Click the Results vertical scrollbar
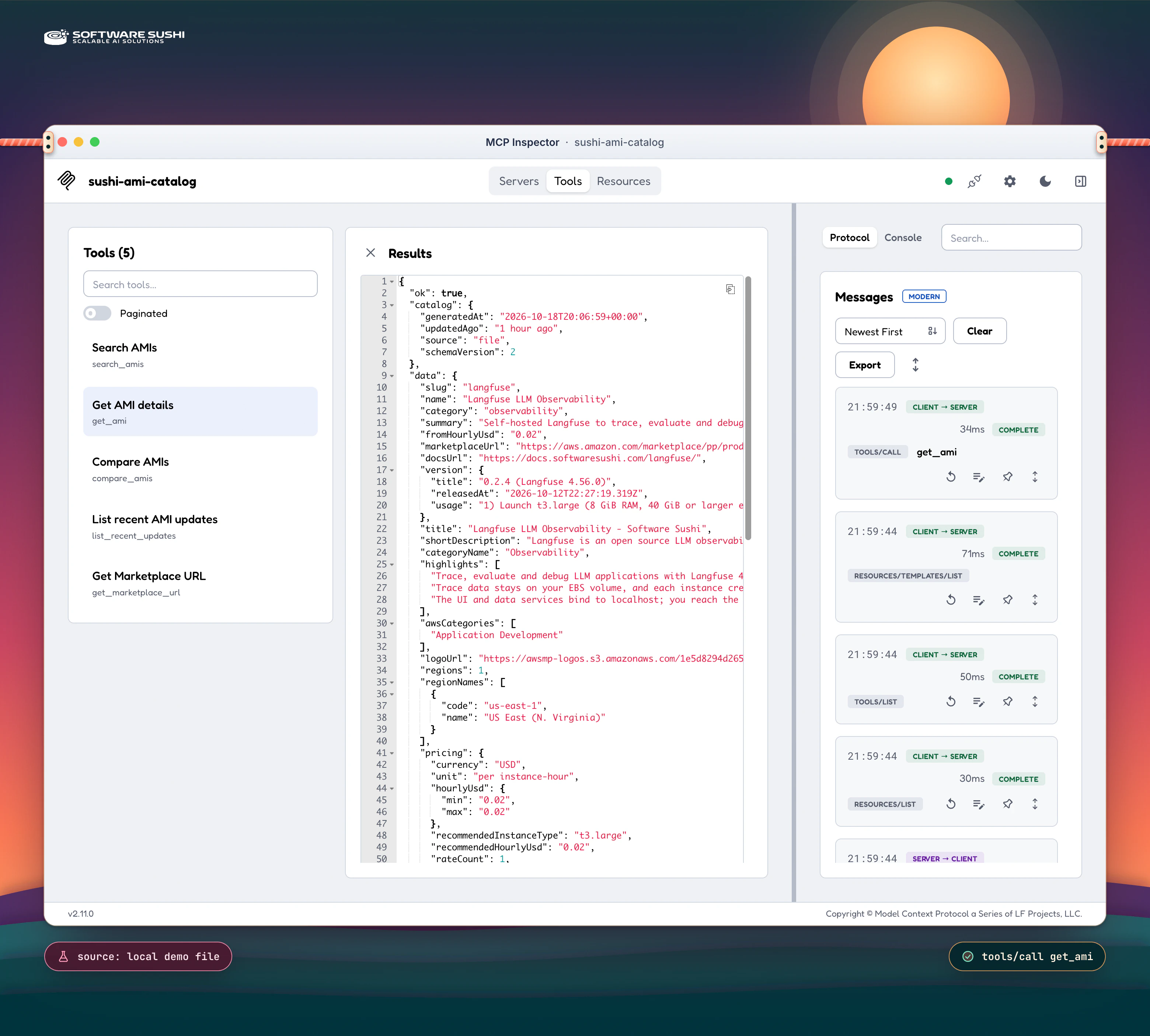This screenshot has width=1150, height=1036. click(x=748, y=407)
